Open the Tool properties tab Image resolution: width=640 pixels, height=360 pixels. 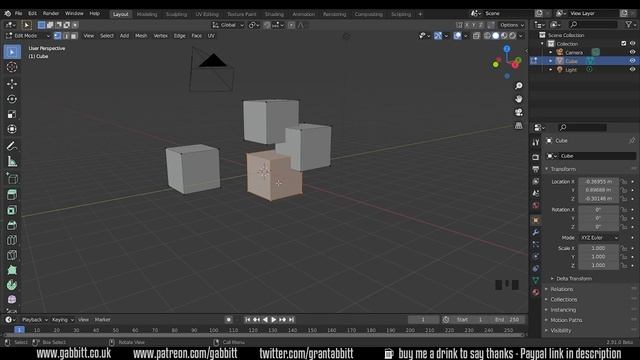click(536, 142)
